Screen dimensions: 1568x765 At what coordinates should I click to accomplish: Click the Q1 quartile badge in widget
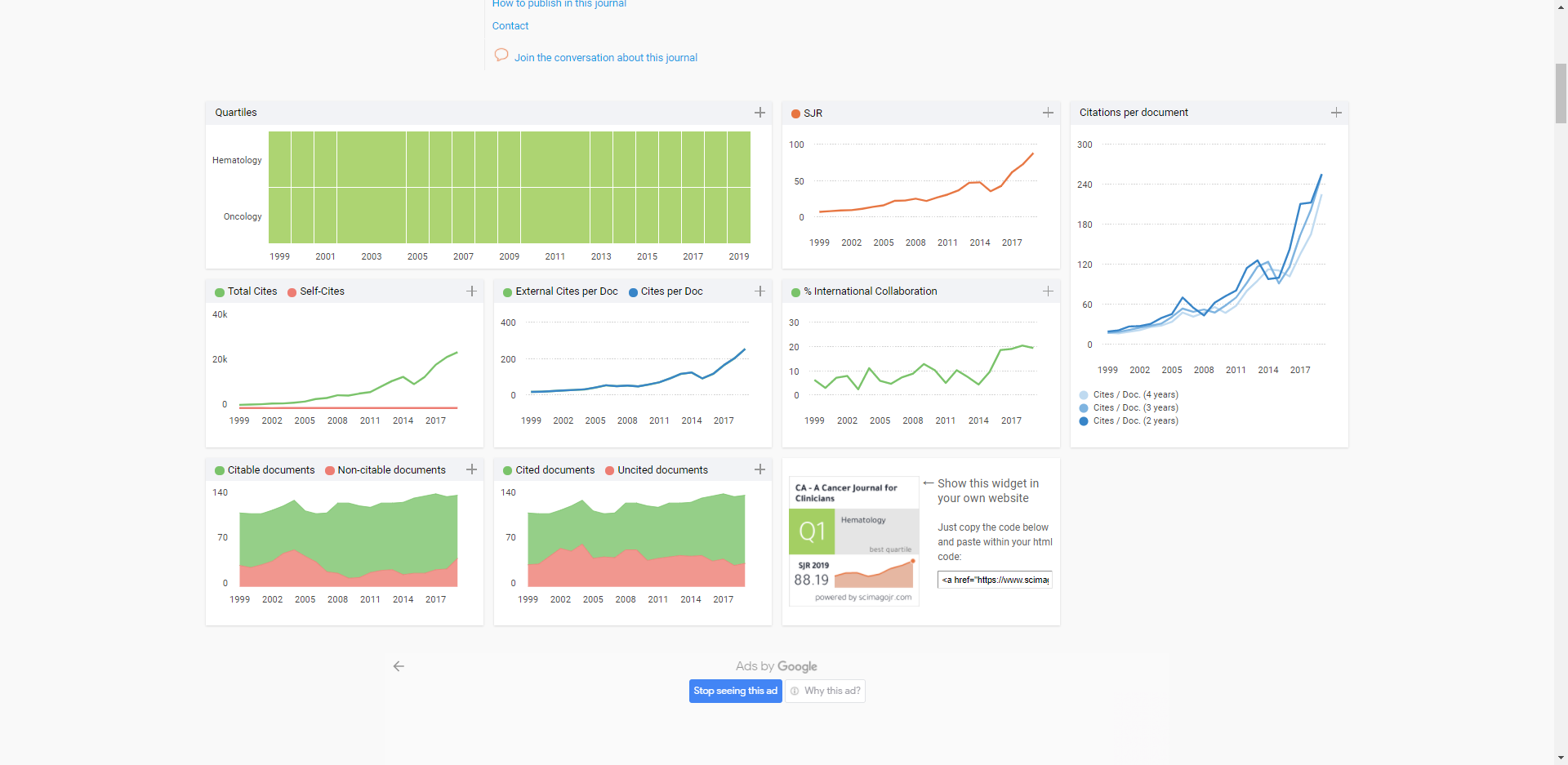pyautogui.click(x=812, y=532)
